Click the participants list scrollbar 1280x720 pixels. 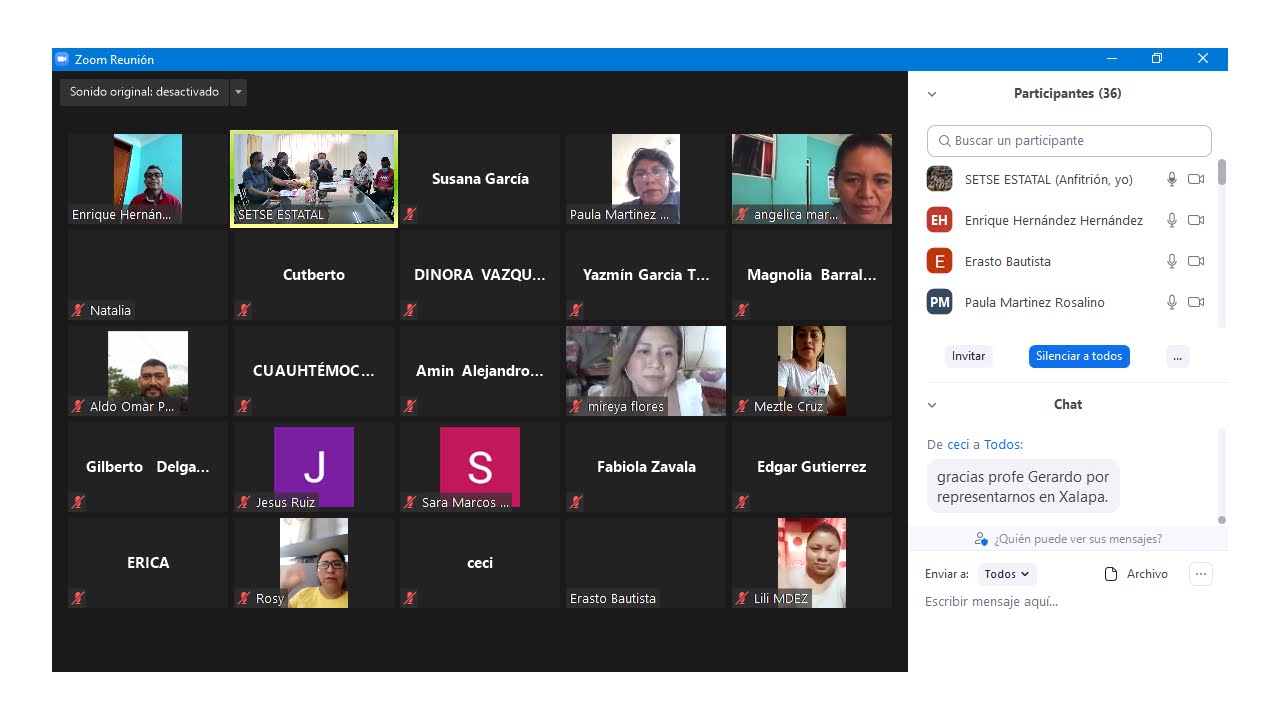pyautogui.click(x=1222, y=172)
